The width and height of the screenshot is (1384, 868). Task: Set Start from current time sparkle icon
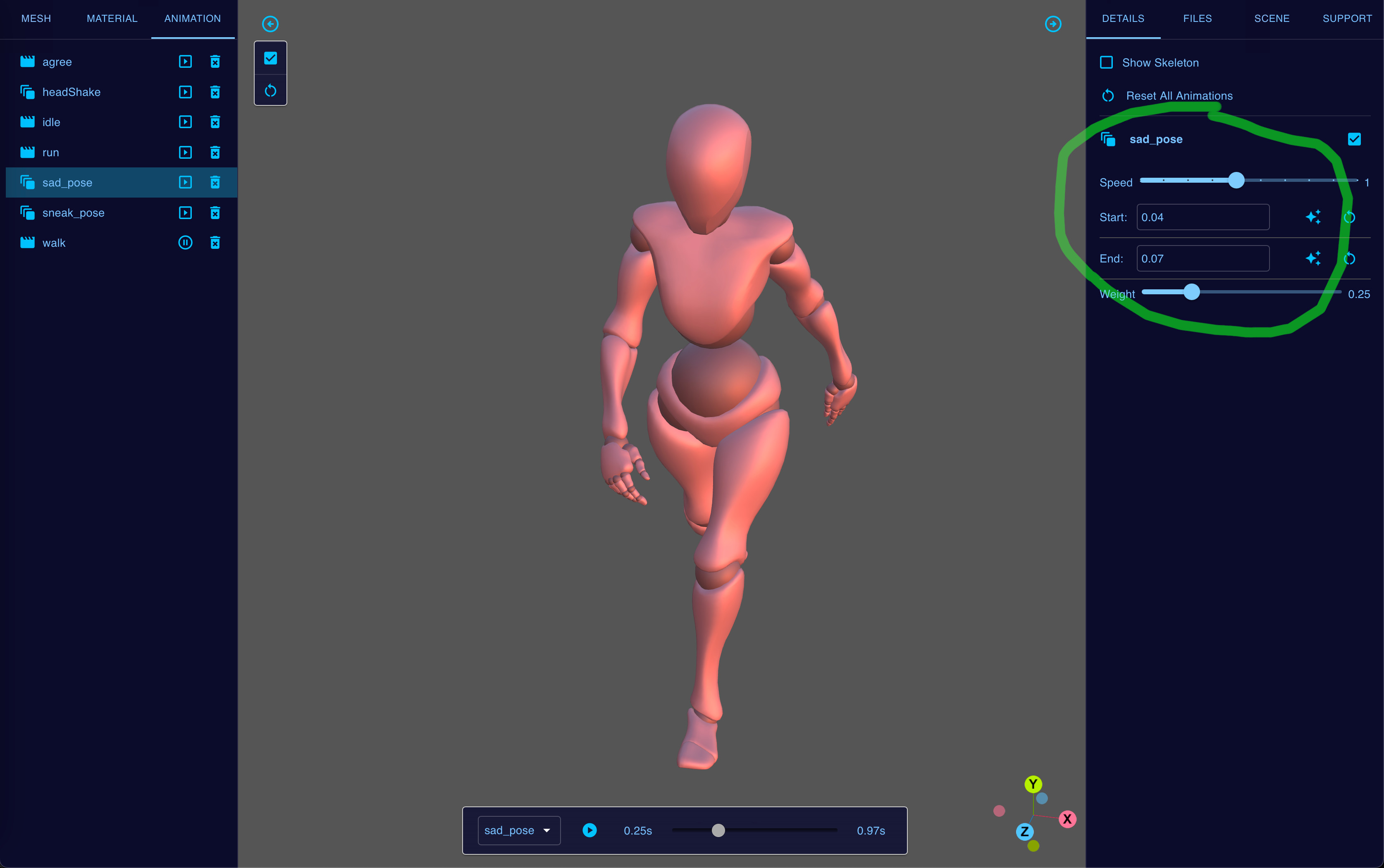(1313, 217)
